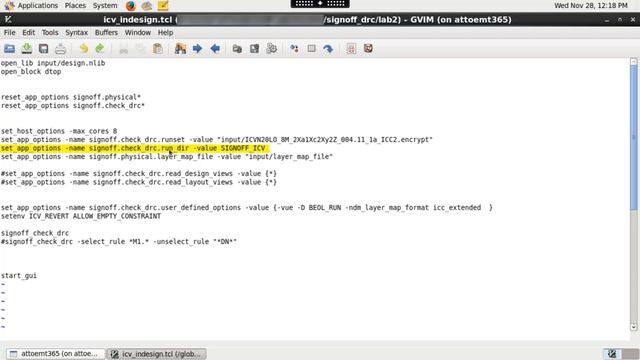Viewport: 640px width, 360px height.
Task: Click the check_drc.runset encrypt line
Action: 216,140
